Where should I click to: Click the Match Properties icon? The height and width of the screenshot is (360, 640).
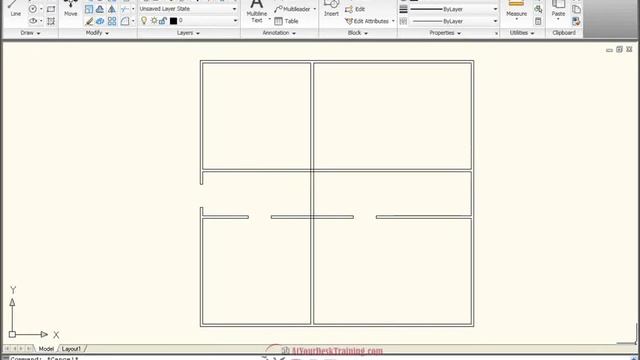coord(576,21)
